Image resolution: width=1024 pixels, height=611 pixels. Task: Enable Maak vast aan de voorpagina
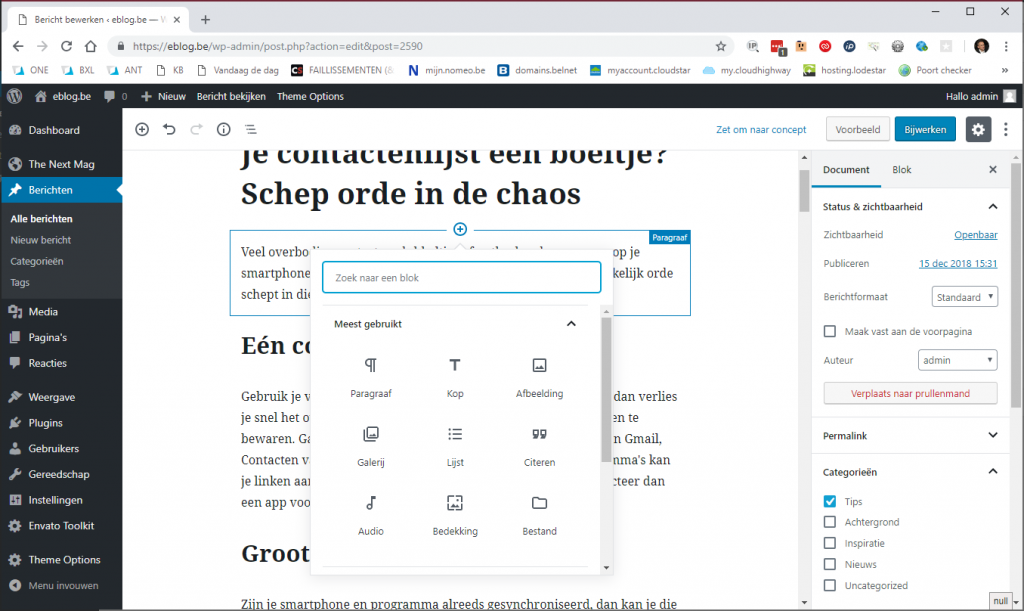pos(829,331)
